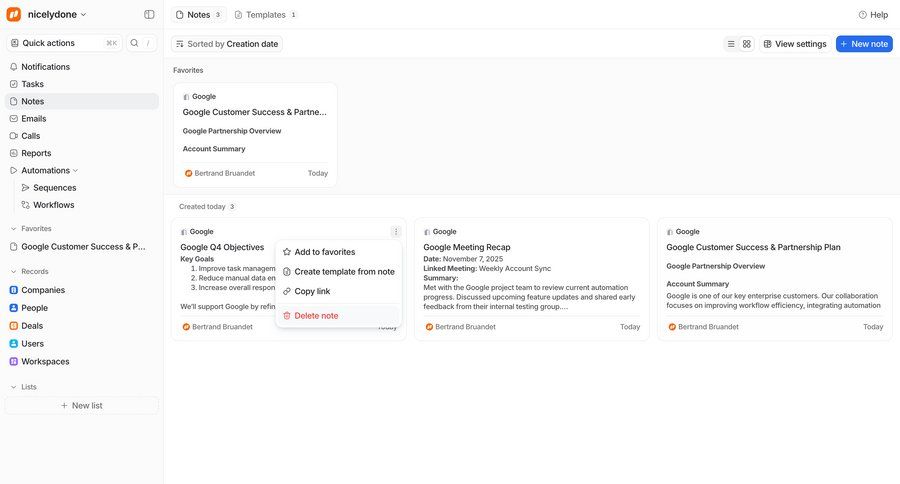Open the Deals records

click(32, 326)
